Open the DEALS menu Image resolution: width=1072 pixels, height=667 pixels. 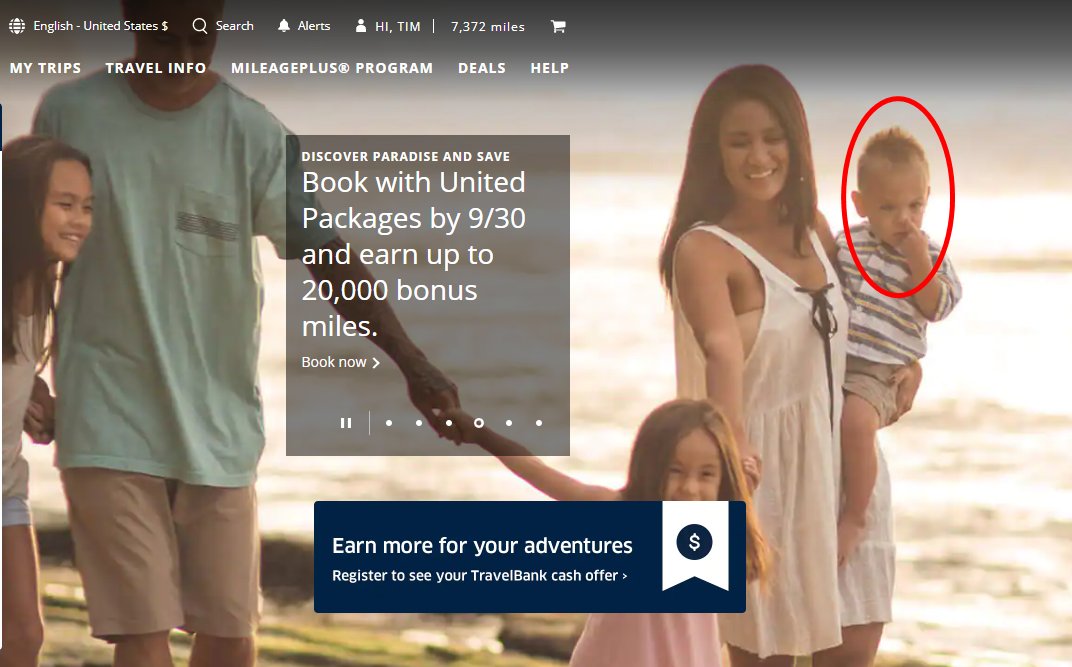(482, 68)
